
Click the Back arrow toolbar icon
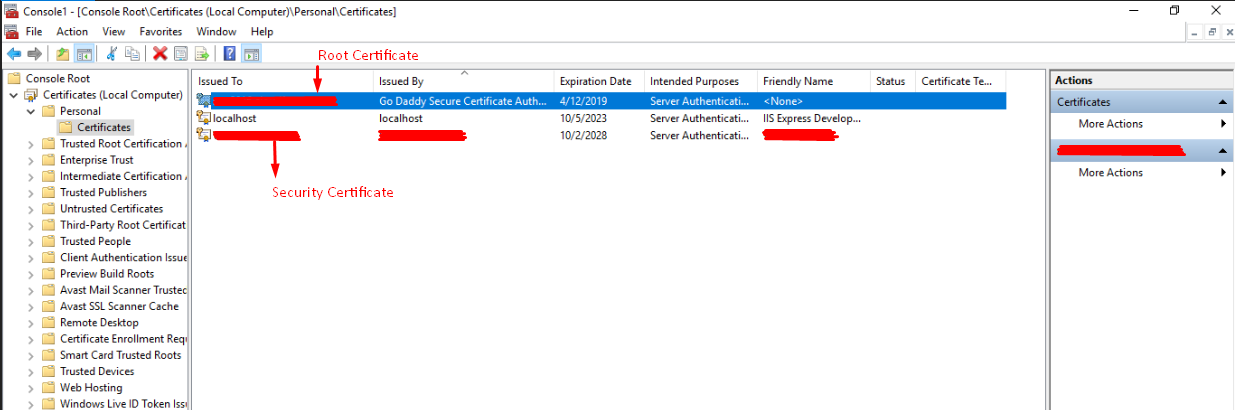13,54
